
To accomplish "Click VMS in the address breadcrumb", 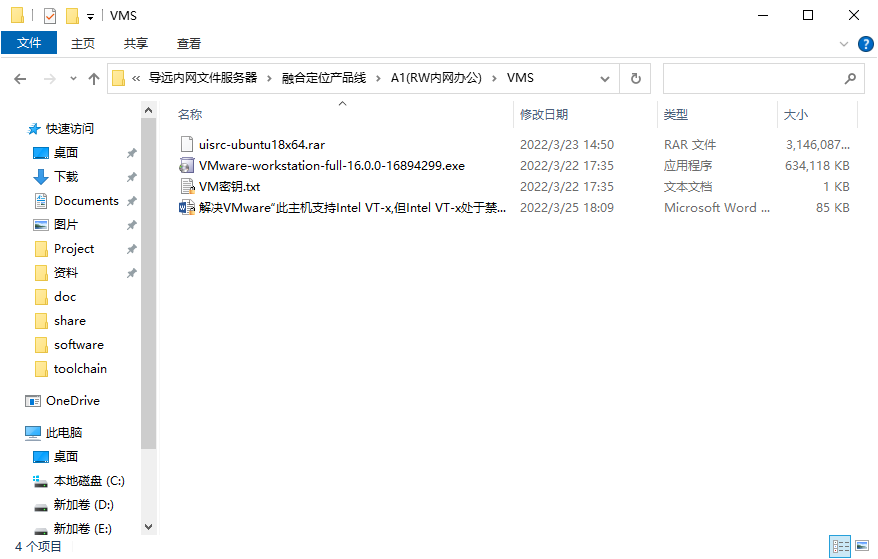I will pyautogui.click(x=520, y=78).
